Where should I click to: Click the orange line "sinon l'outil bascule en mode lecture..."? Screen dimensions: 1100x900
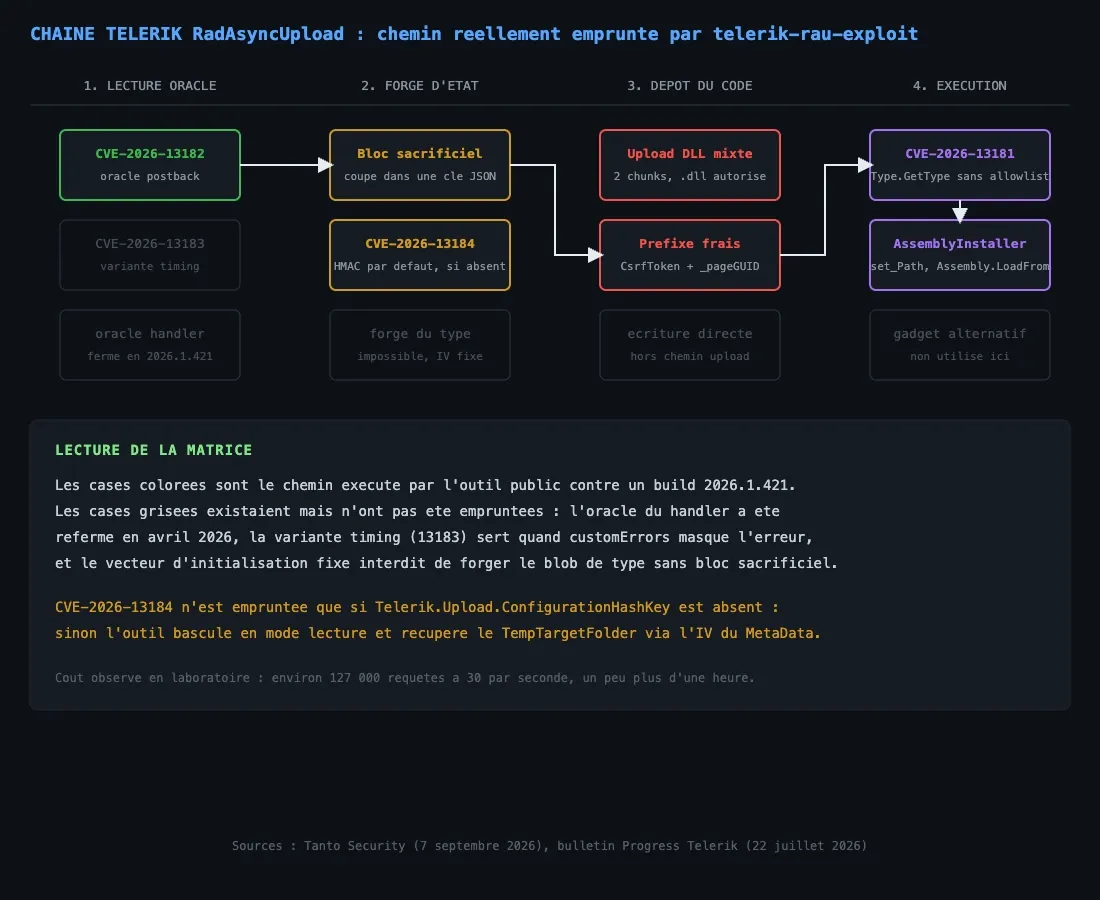tap(438, 633)
